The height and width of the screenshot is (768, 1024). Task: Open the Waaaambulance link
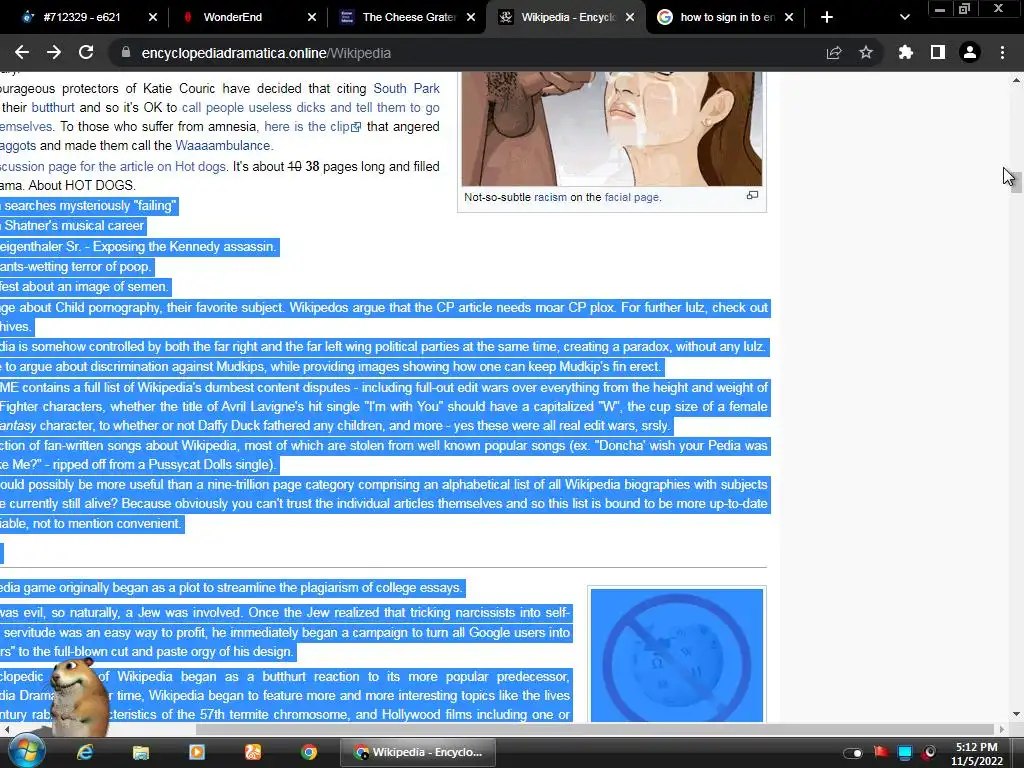click(223, 145)
